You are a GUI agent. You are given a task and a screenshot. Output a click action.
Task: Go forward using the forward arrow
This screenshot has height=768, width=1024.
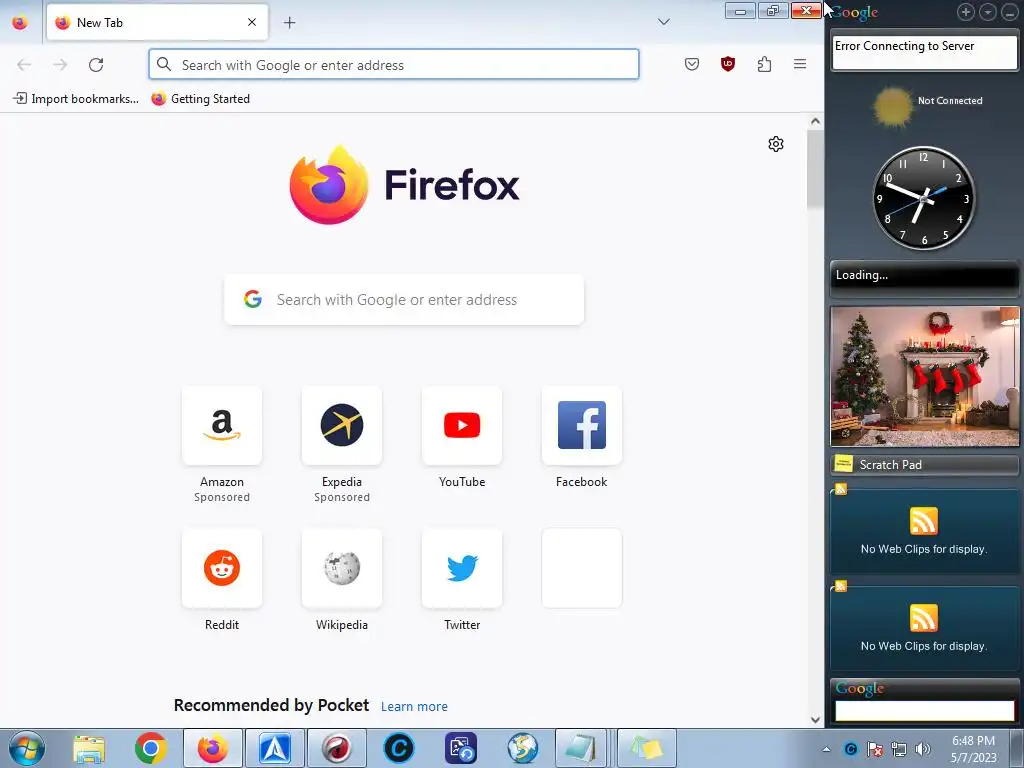(x=60, y=65)
